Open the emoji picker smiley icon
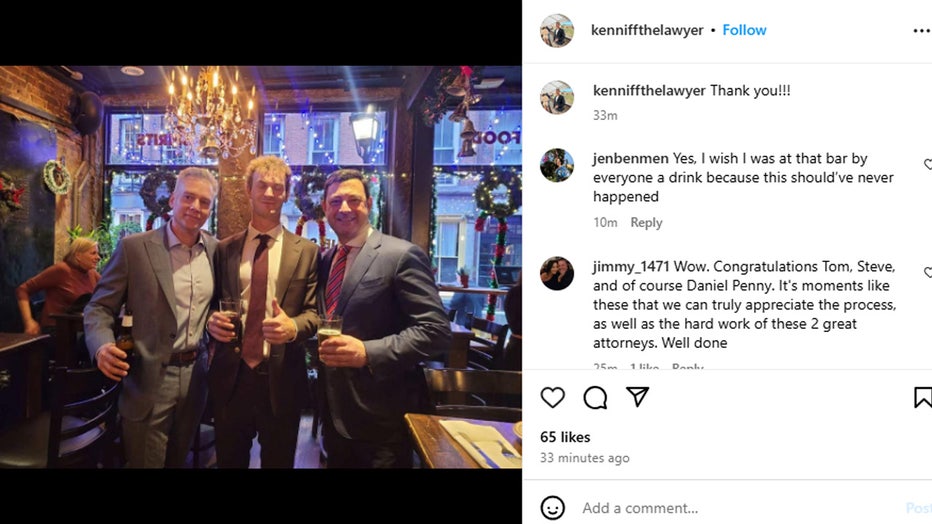 (552, 508)
